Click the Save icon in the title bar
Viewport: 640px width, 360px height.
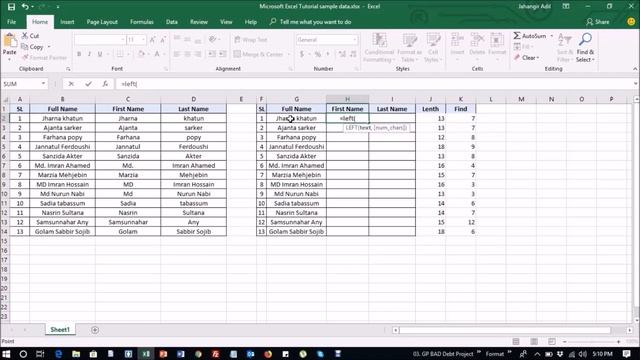(x=11, y=7)
